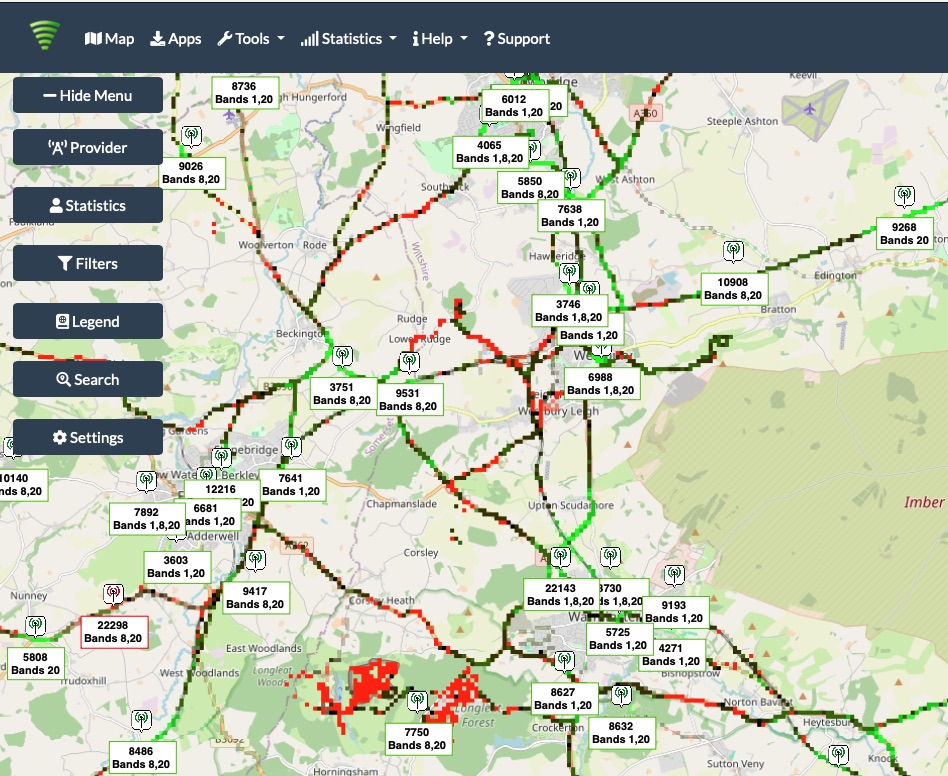This screenshot has height=776, width=948.
Task: Click the 6988 Bands 1,8,20 label
Action: [x=600, y=382]
